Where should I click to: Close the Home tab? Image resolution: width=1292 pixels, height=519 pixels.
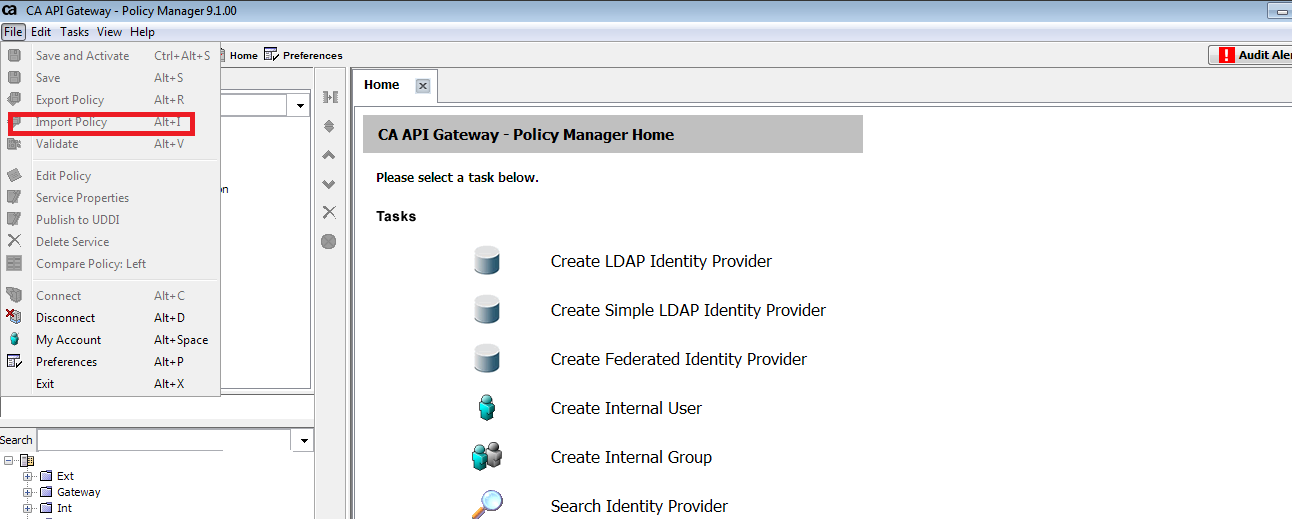click(423, 86)
